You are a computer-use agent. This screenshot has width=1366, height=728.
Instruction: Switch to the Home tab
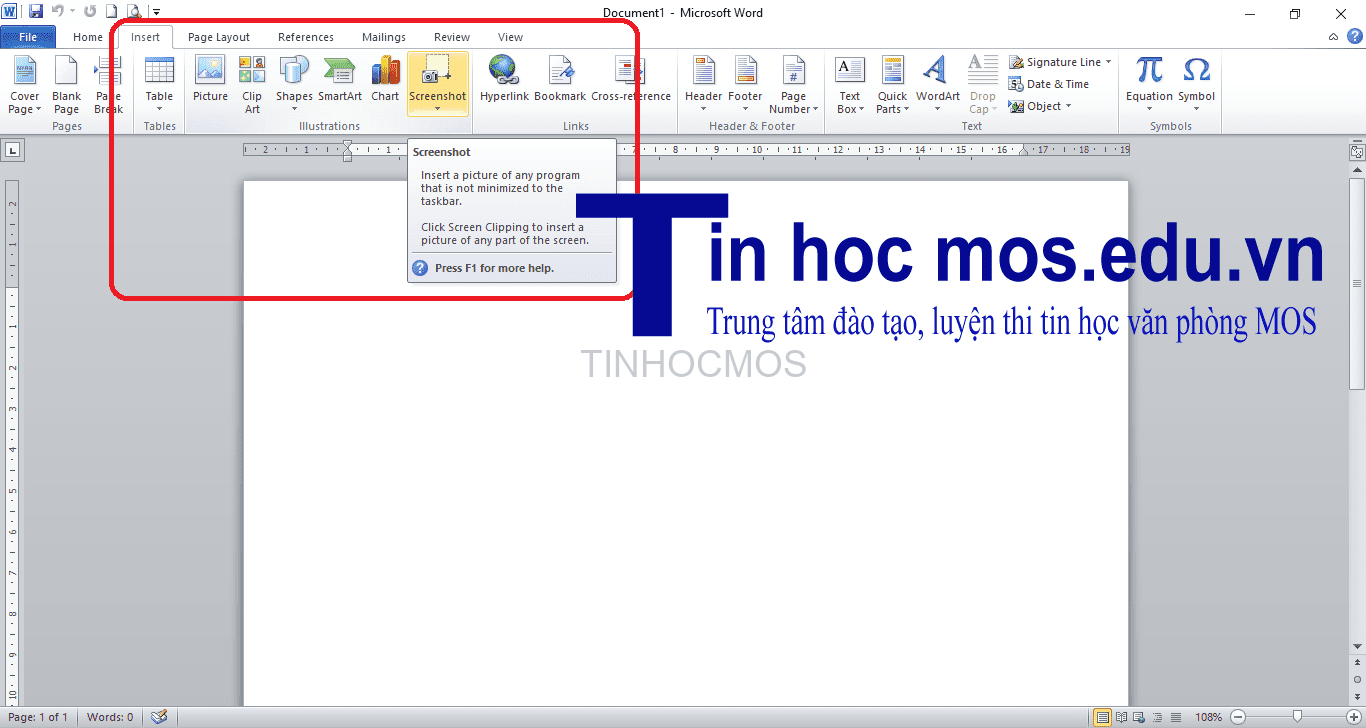pyautogui.click(x=88, y=37)
